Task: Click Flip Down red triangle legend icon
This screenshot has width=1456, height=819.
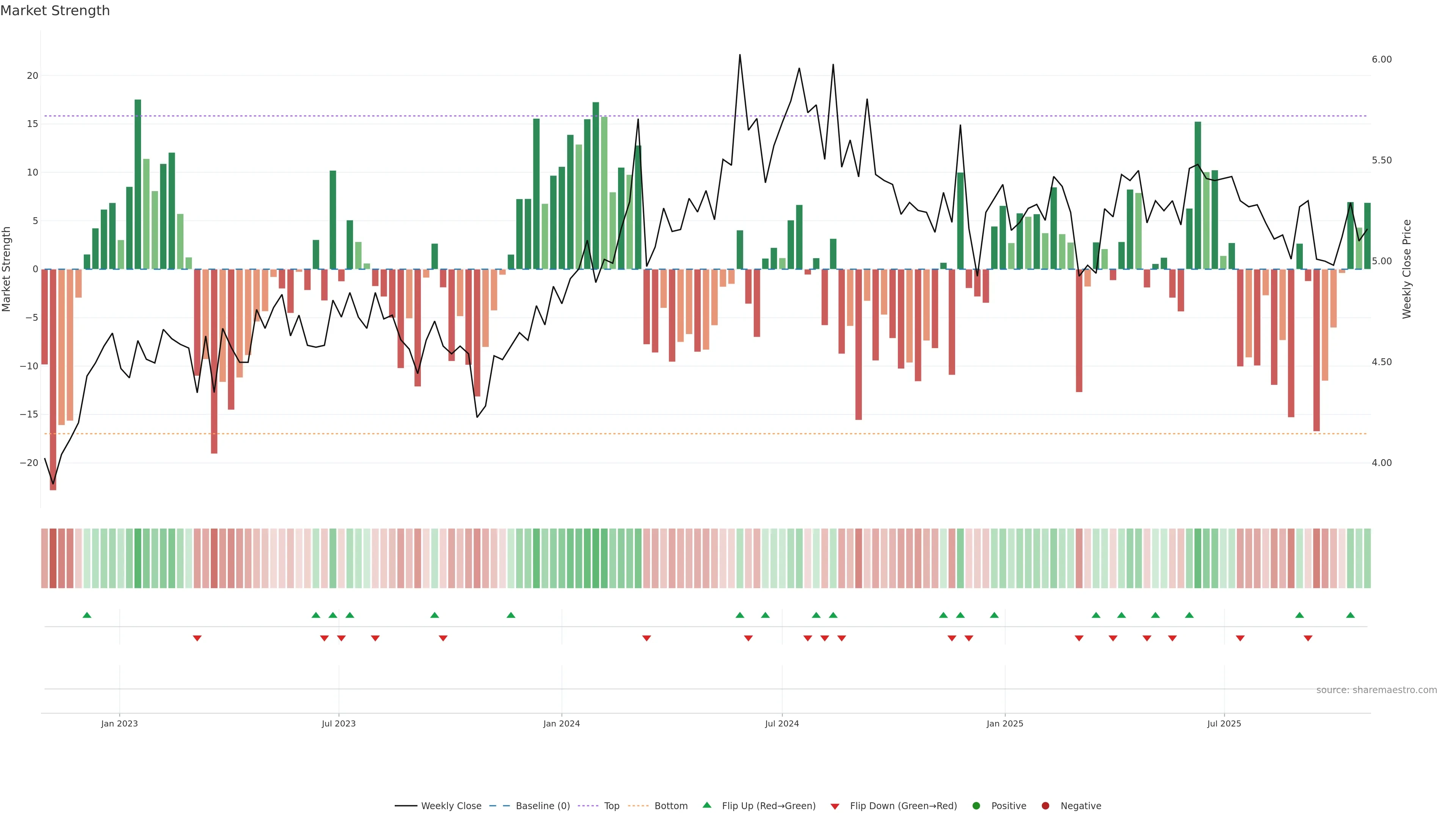Action: pyautogui.click(x=835, y=806)
